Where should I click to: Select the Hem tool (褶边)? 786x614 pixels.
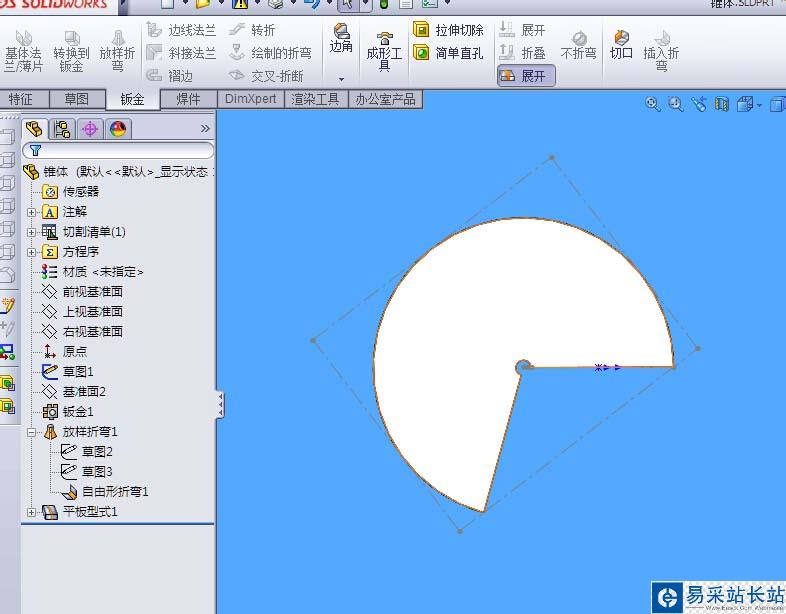pyautogui.click(x=169, y=76)
